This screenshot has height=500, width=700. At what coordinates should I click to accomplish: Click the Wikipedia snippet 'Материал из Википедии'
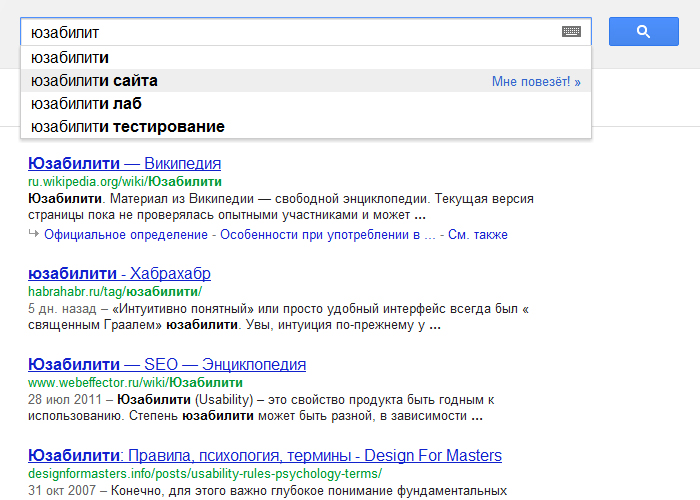pyautogui.click(x=182, y=198)
